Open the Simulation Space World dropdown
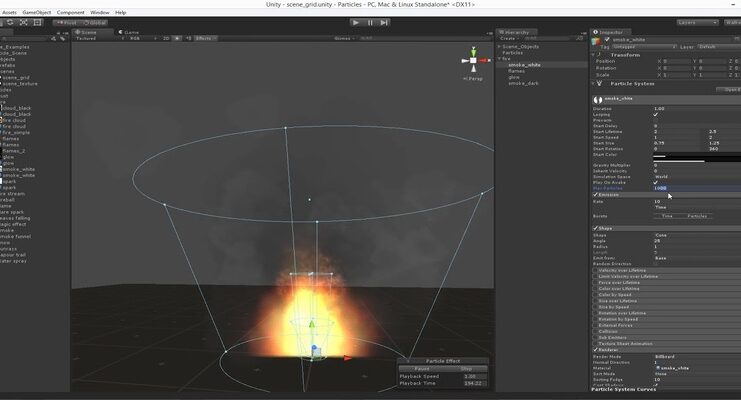 [x=697, y=177]
